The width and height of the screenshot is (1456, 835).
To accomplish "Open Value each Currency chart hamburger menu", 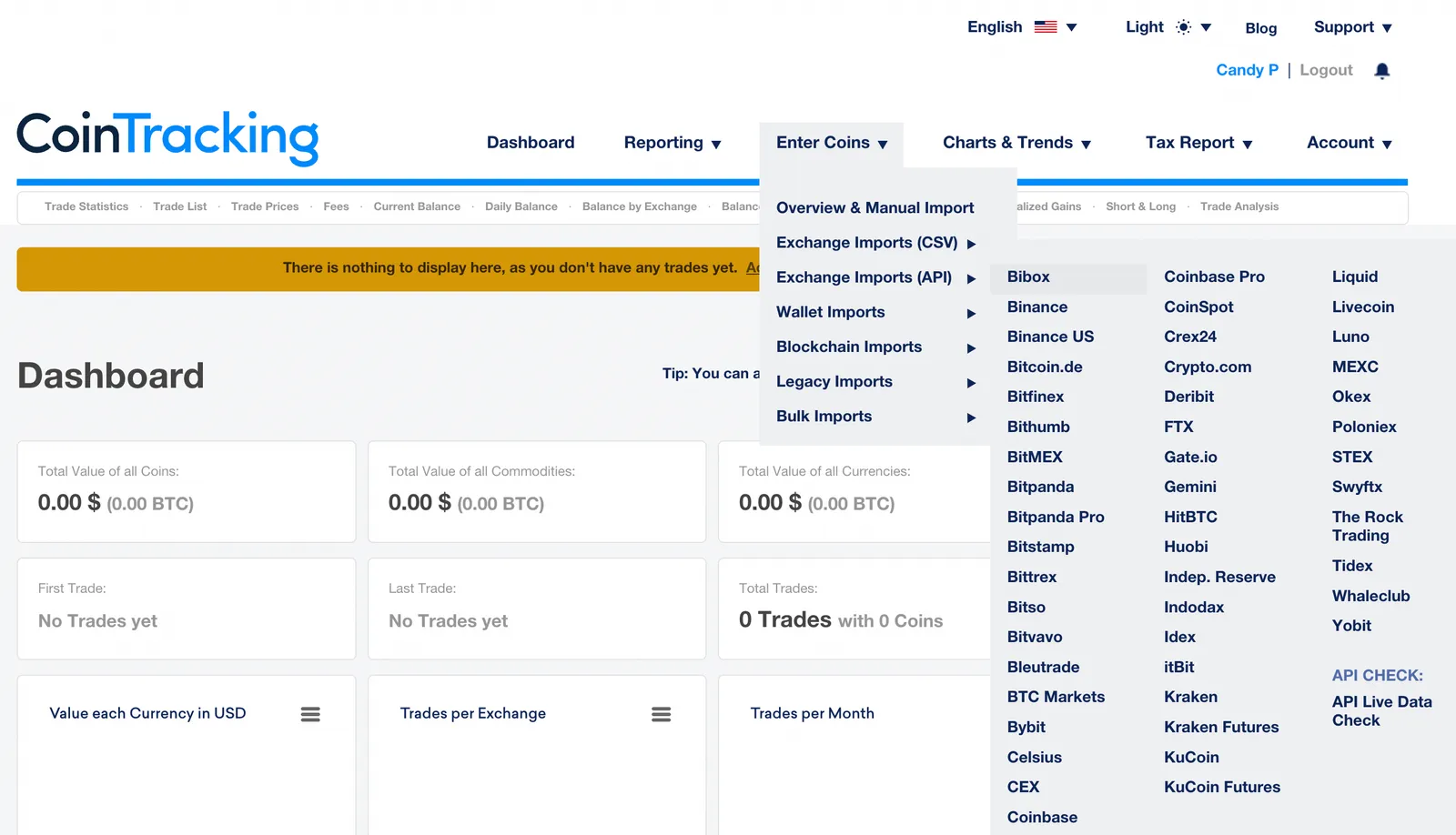I will [x=310, y=715].
